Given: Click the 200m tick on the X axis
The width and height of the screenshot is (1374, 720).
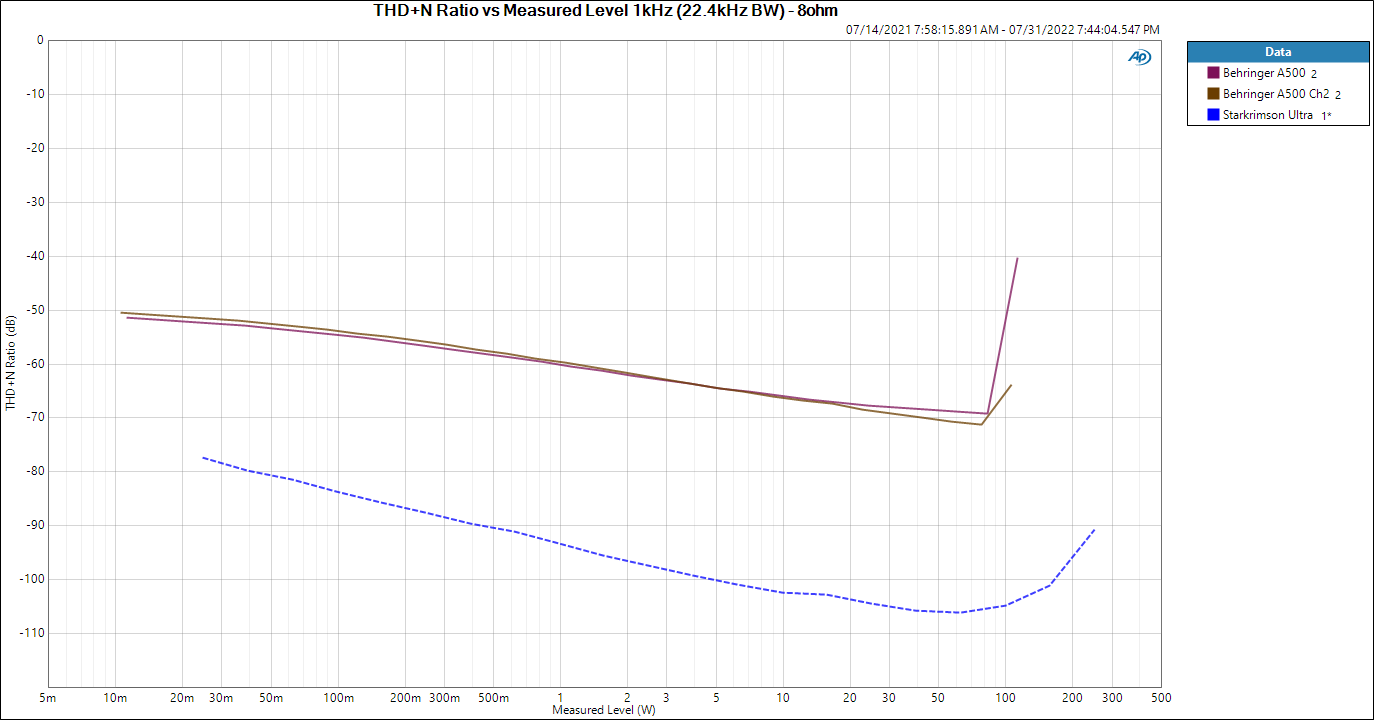Looking at the screenshot, I should click(x=405, y=697).
